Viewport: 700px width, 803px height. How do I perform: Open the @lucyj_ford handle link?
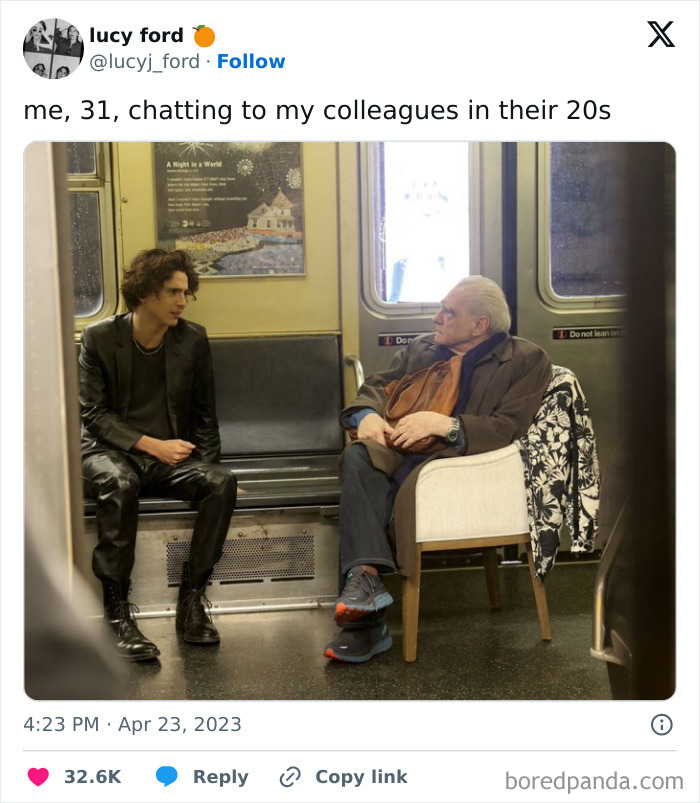point(144,61)
